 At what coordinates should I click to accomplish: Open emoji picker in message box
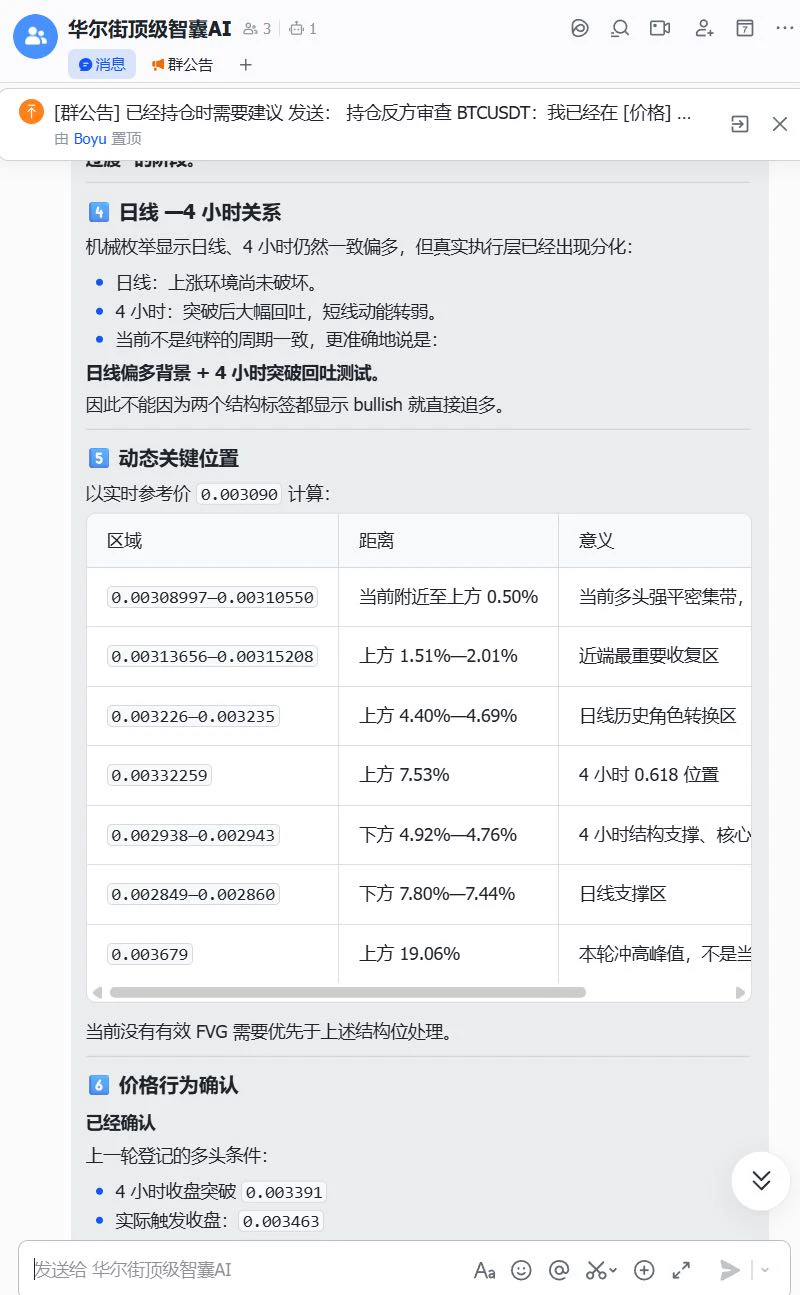pos(521,1270)
